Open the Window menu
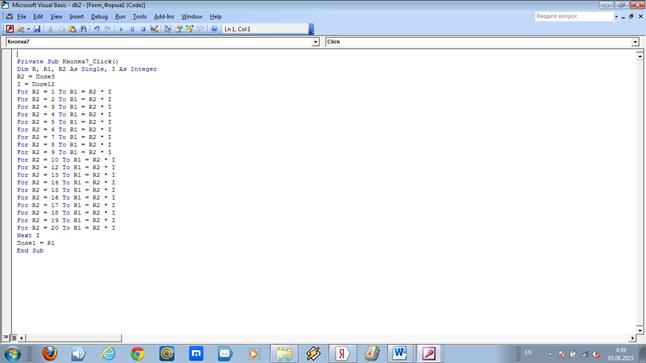 point(192,16)
